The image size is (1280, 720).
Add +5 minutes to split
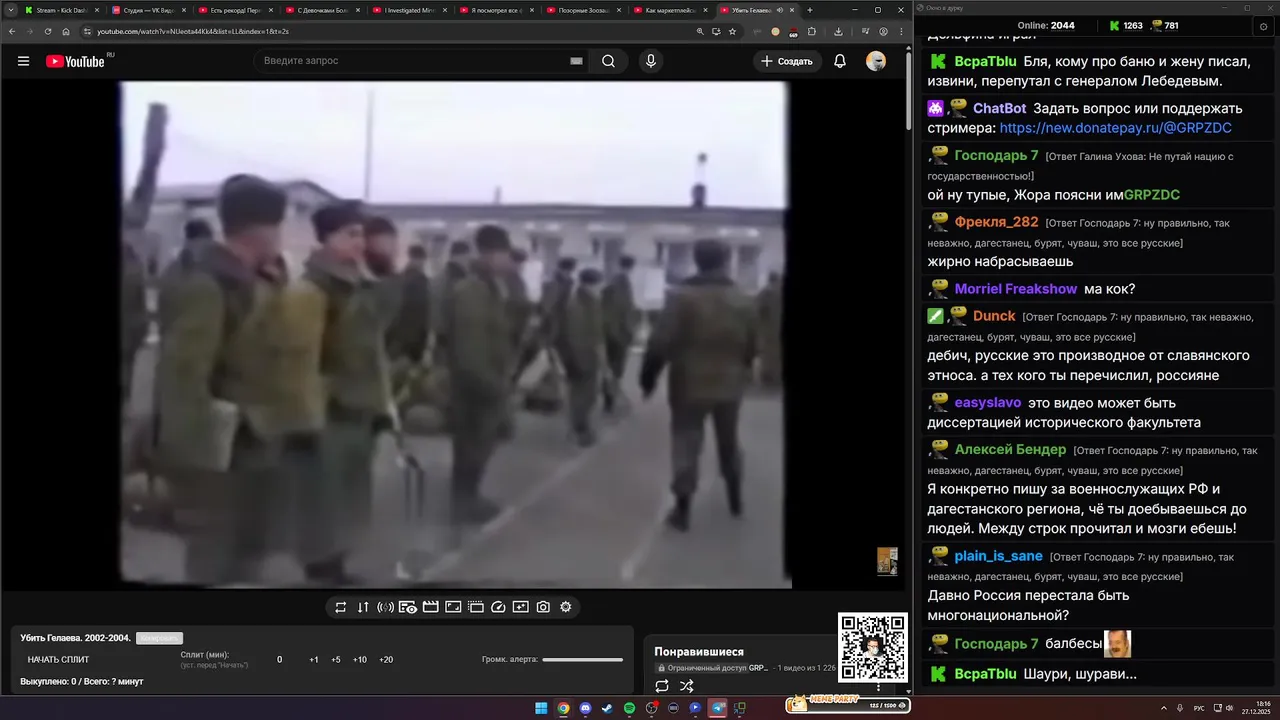[x=336, y=660]
